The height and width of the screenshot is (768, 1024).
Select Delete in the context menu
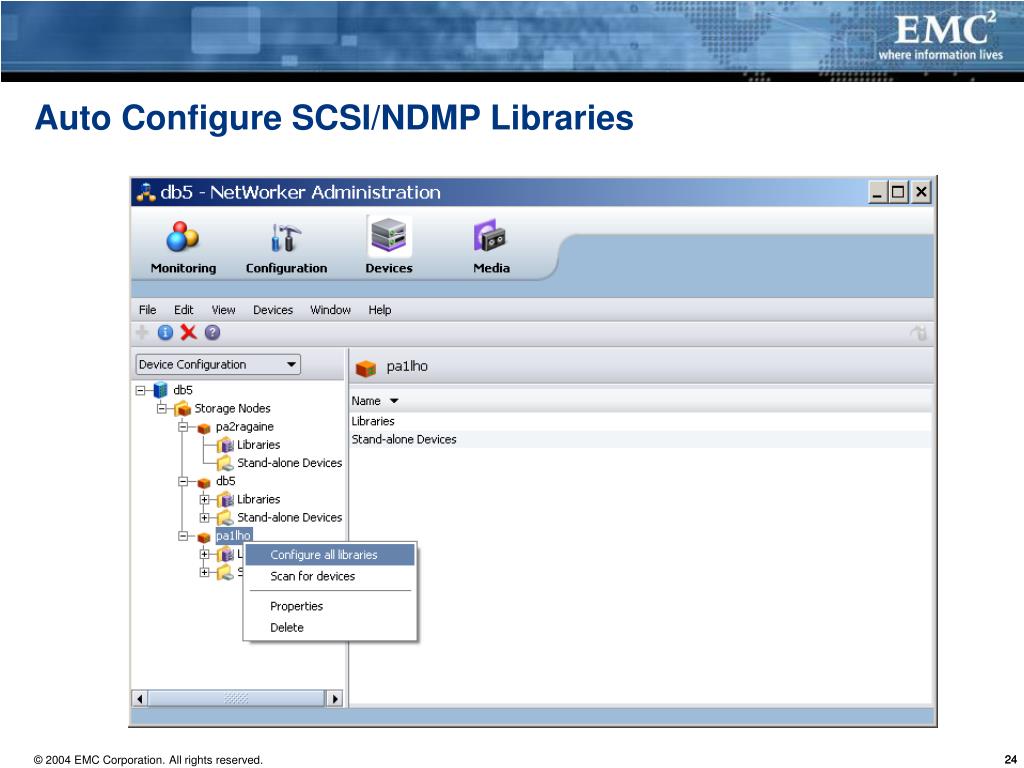pos(330,628)
